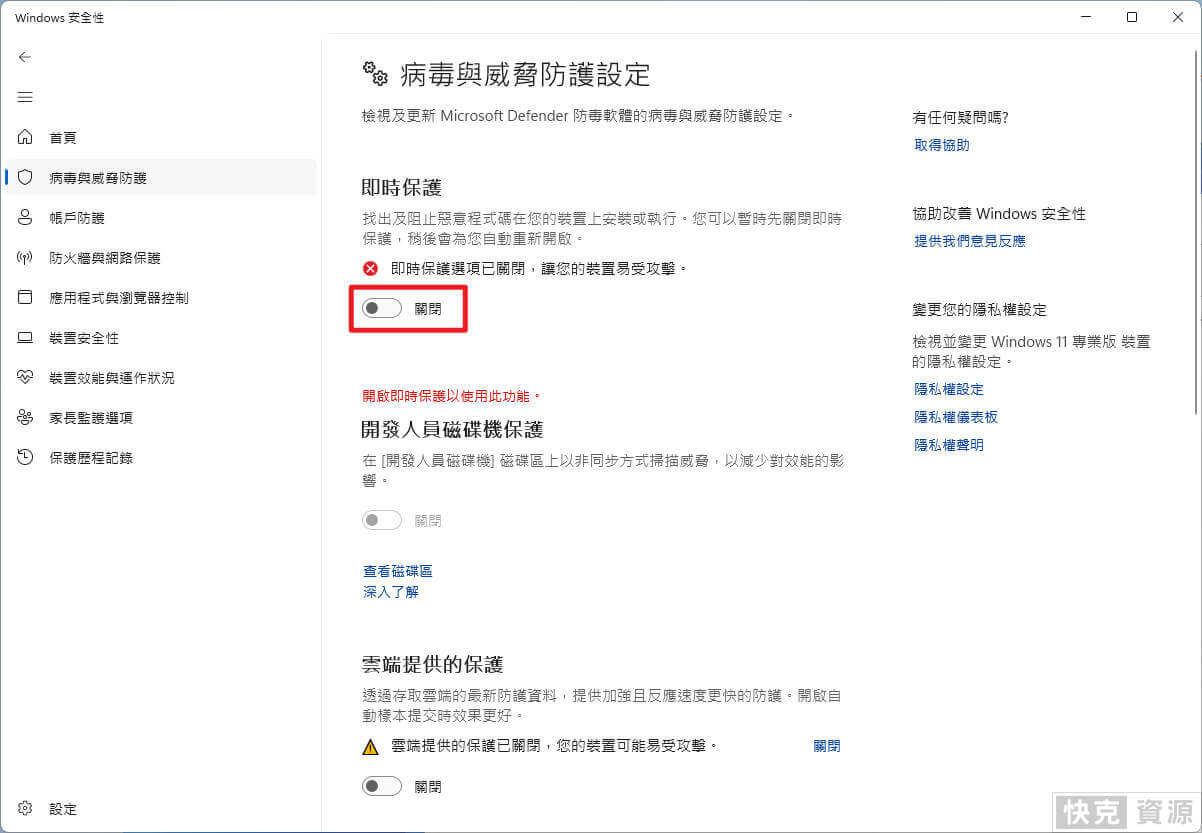Click the heart icon for 裝置效能與運作狀況
This screenshot has height=833, width=1202.
point(26,377)
